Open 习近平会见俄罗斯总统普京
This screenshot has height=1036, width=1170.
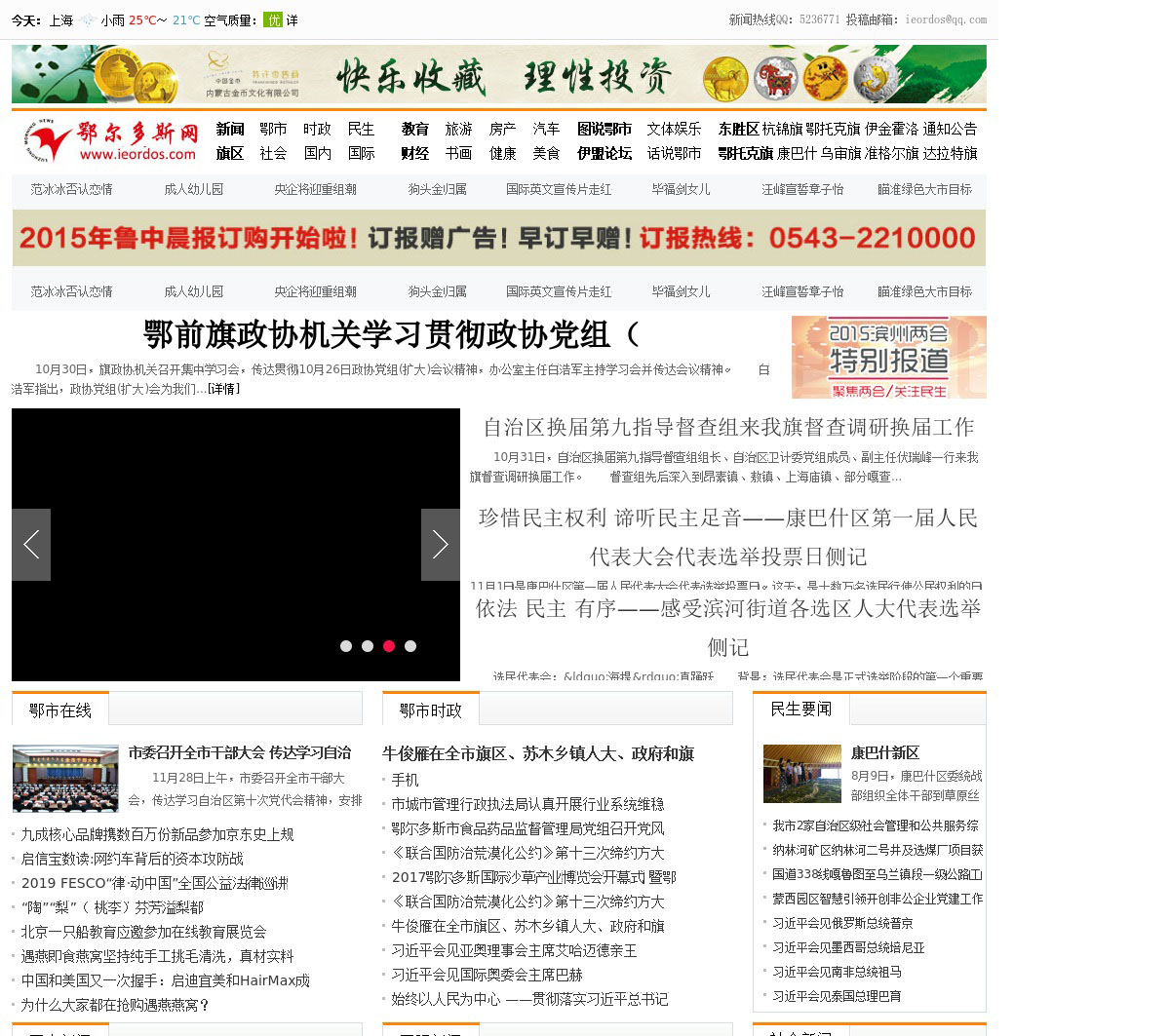(x=842, y=923)
